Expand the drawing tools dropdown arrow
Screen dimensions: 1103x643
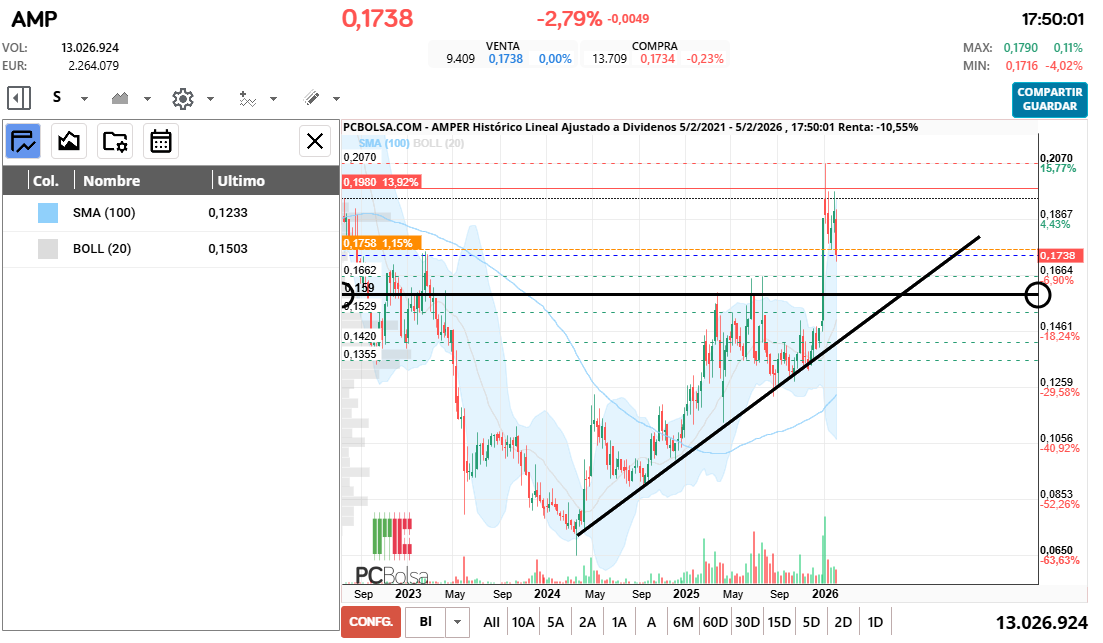(336, 99)
